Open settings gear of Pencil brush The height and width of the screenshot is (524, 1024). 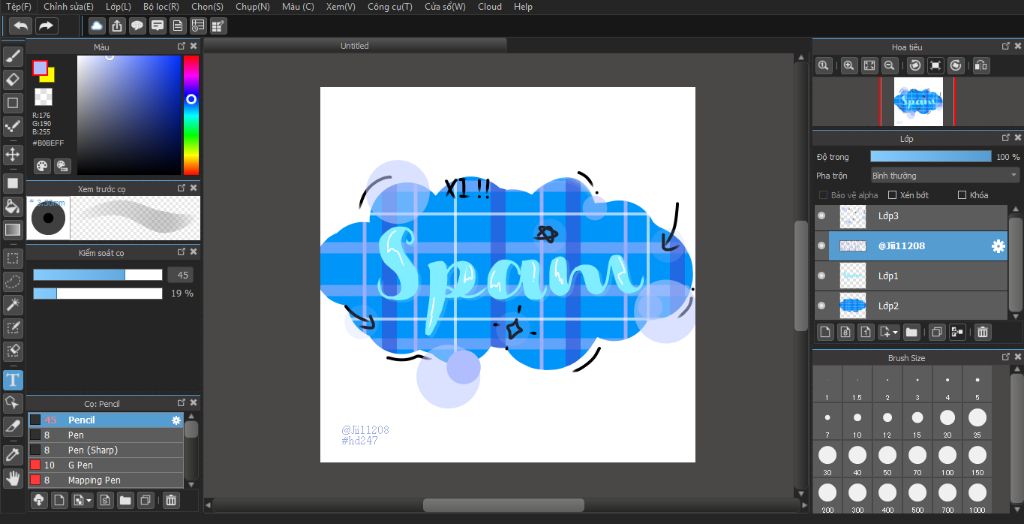(x=176, y=421)
